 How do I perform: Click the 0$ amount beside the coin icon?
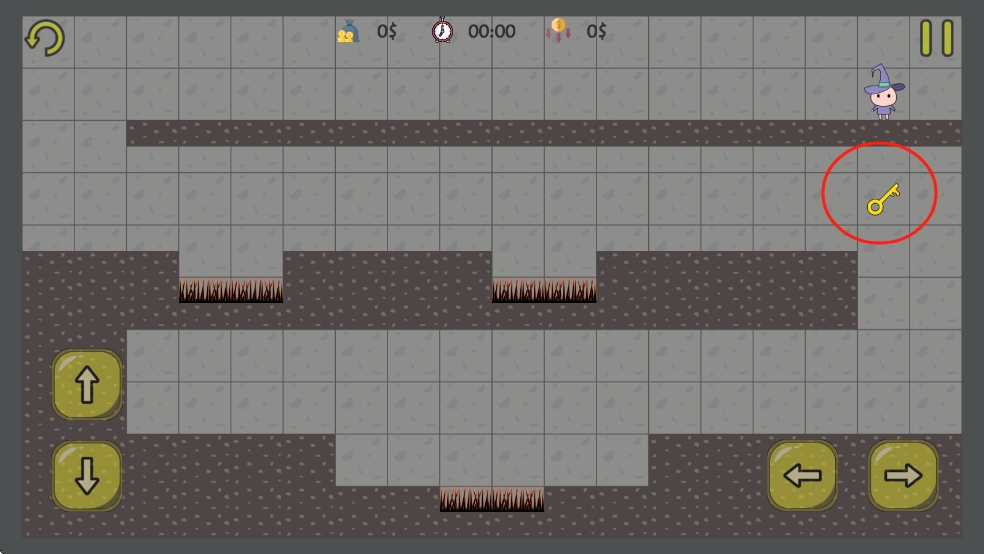click(x=597, y=31)
